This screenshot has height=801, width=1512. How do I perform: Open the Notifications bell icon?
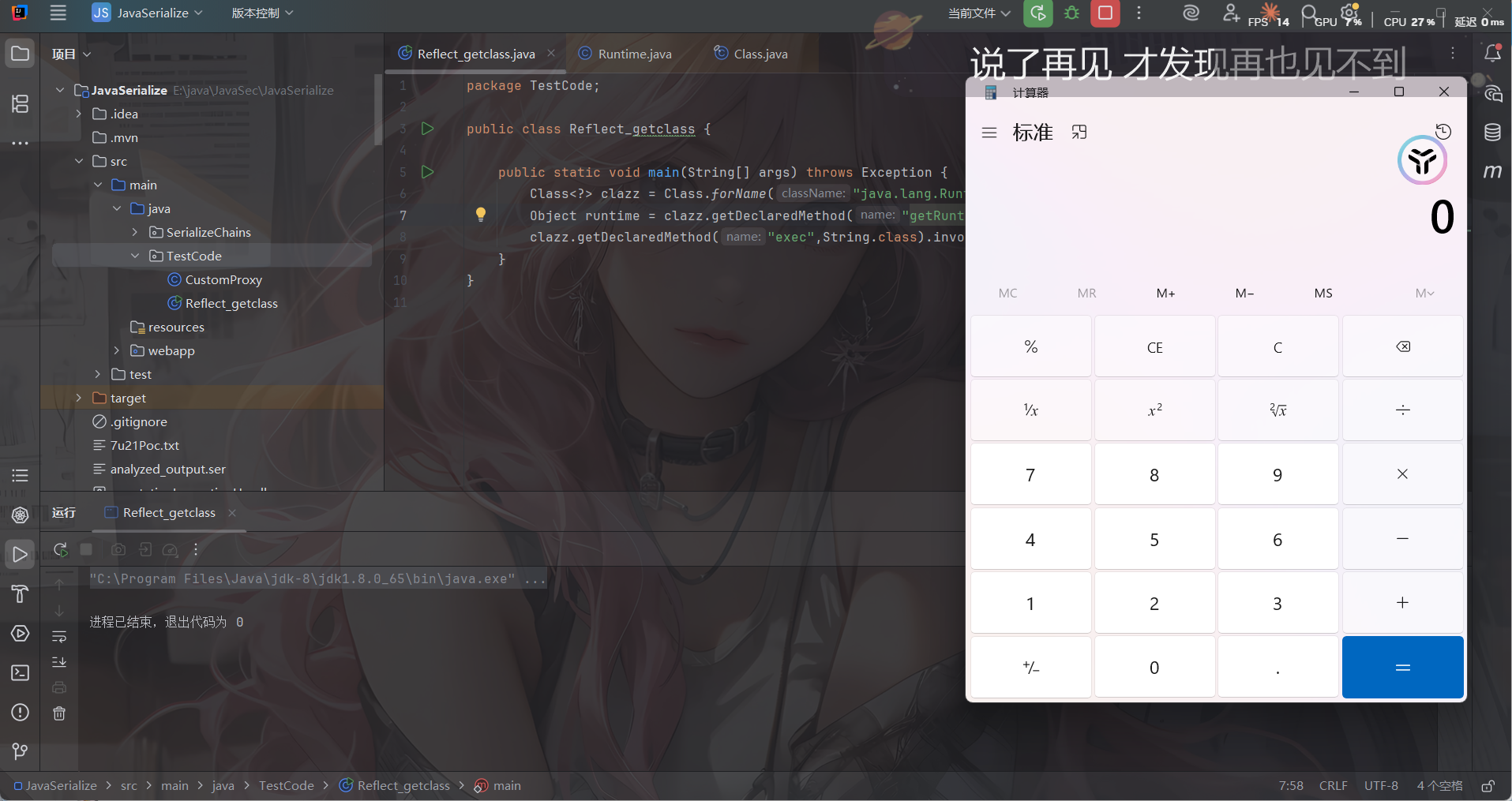[x=1492, y=54]
